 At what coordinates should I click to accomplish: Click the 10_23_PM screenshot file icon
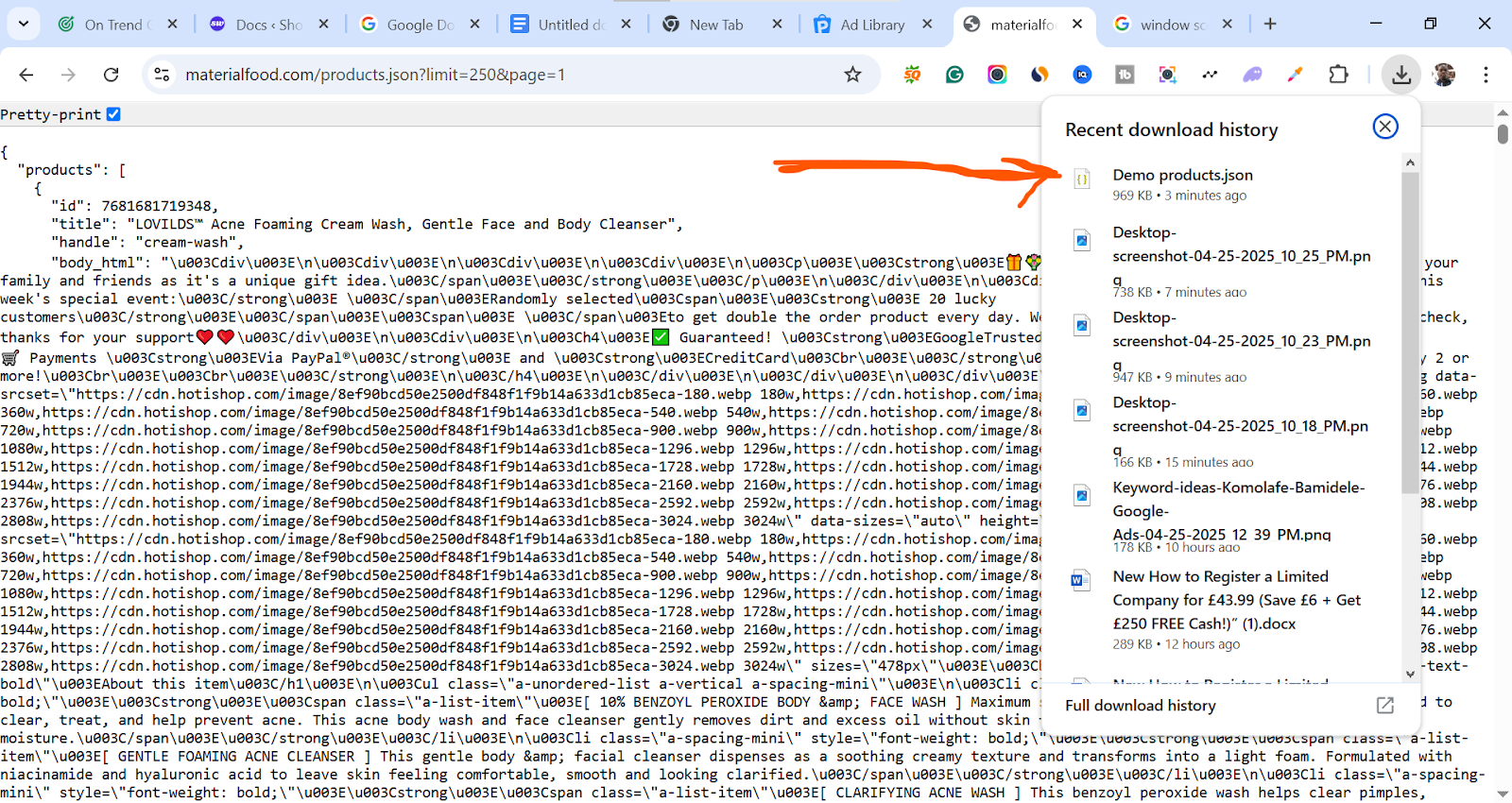coord(1082,325)
